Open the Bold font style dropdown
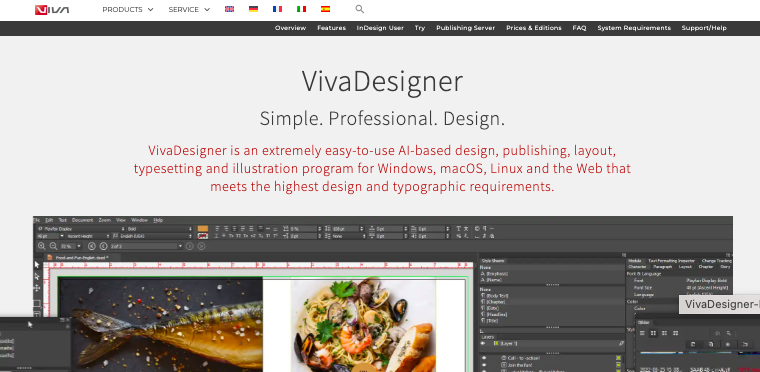This screenshot has width=760, height=372. pos(159,228)
